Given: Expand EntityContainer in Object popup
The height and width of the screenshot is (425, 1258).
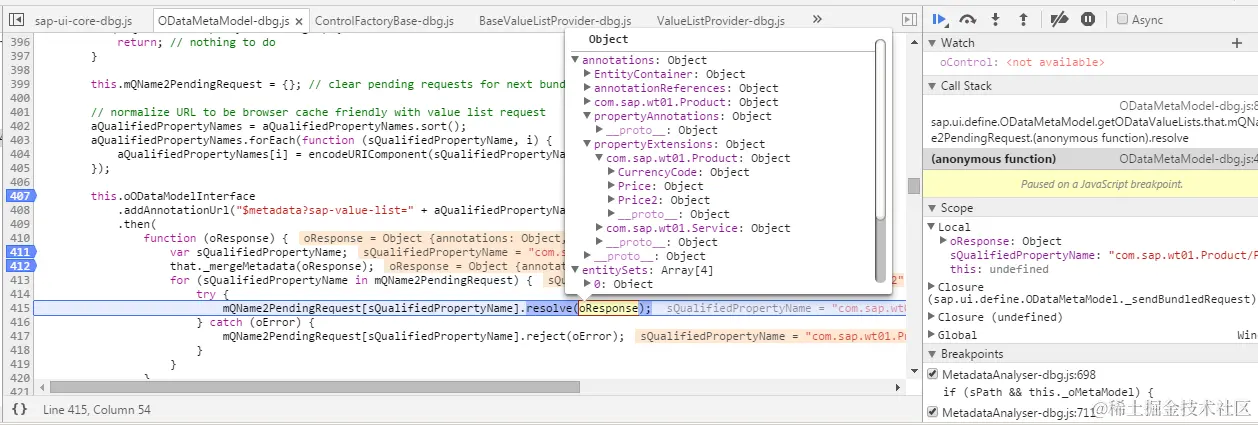Looking at the screenshot, I should 587,74.
